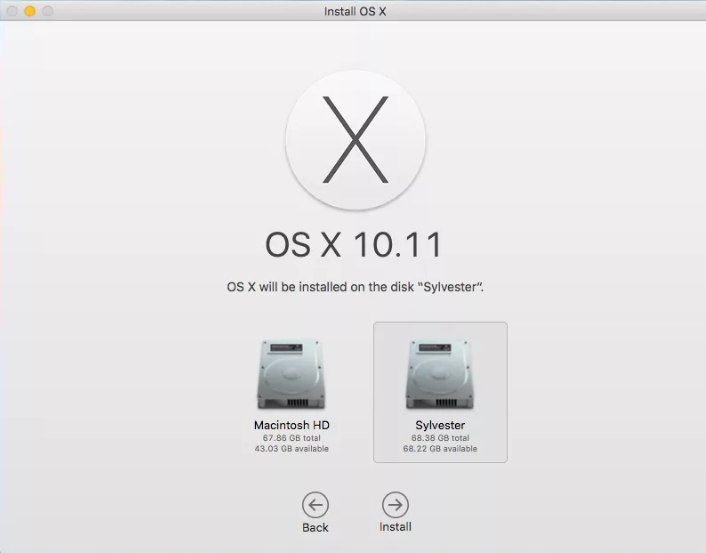Click the "Install" text label

click(x=395, y=527)
